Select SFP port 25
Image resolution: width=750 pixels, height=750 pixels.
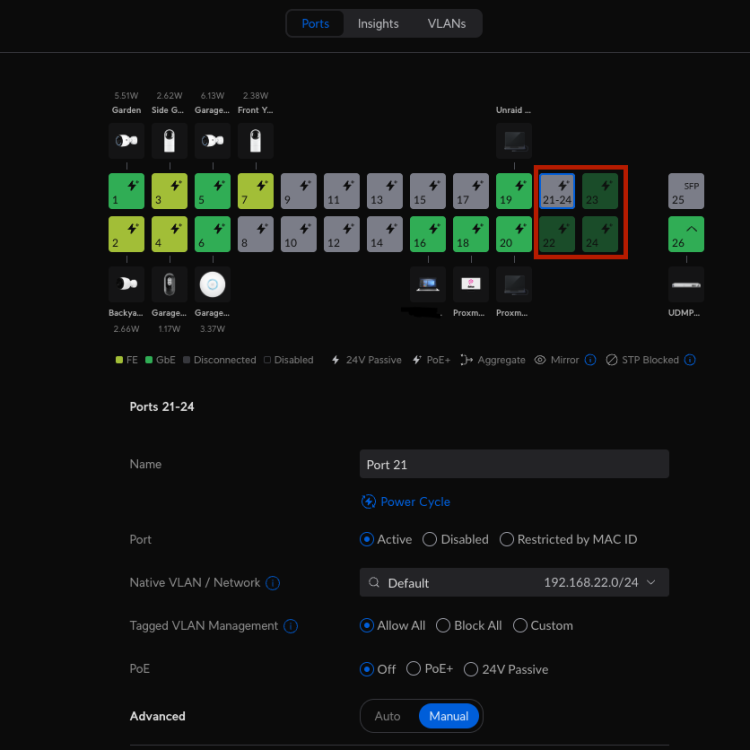[686, 191]
